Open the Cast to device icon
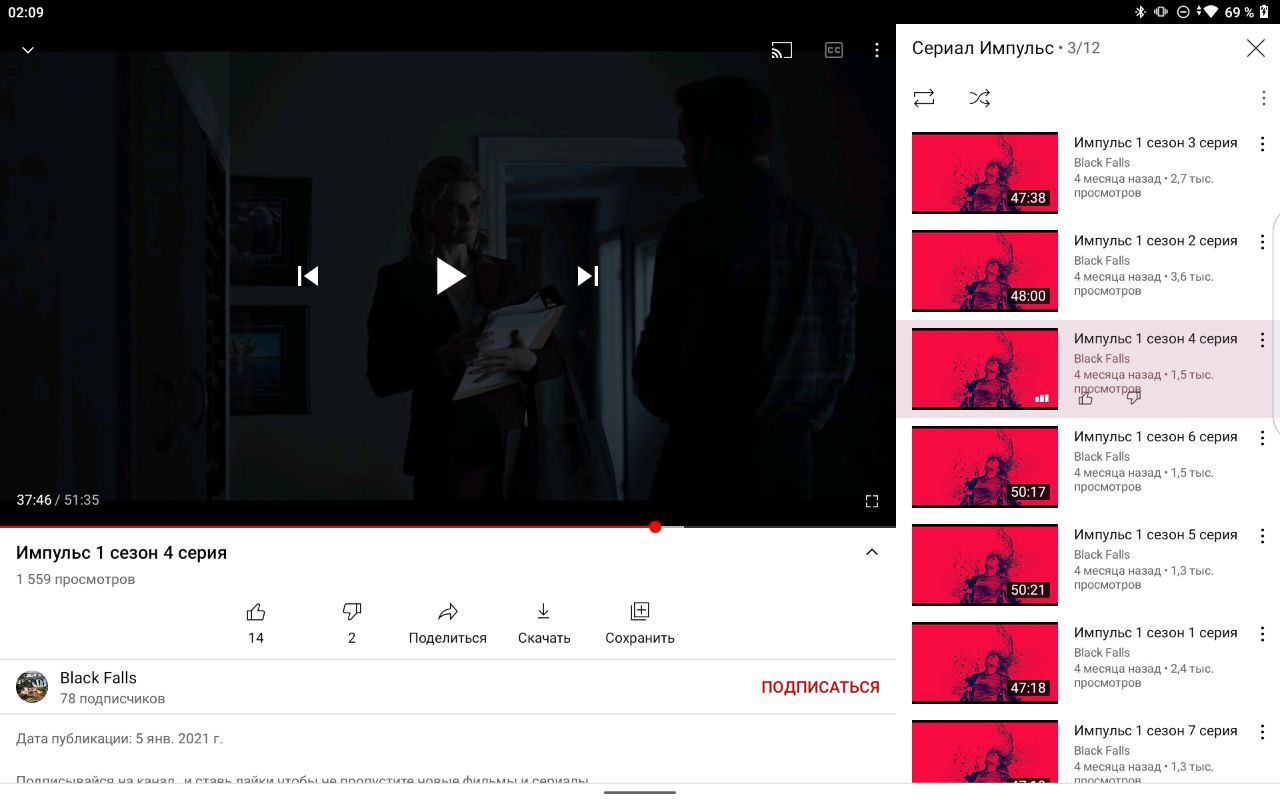 [782, 50]
